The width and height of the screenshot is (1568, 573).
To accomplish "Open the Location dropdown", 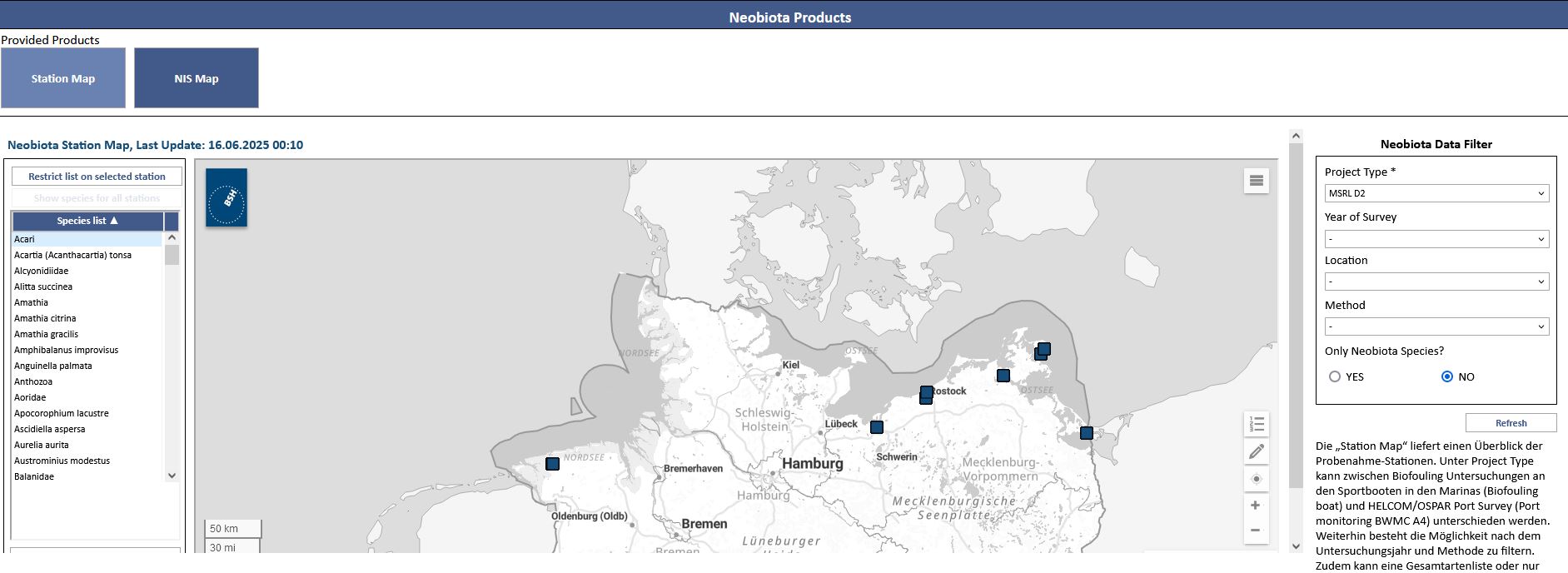I will [1436, 282].
